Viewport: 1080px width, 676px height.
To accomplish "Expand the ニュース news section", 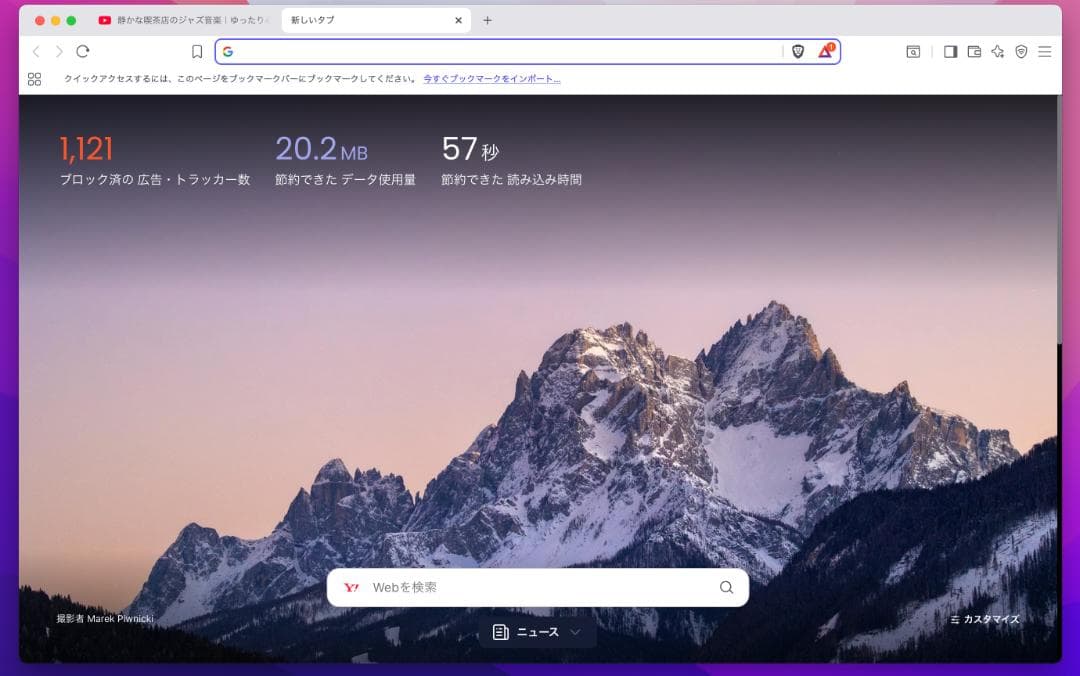I will [537, 632].
